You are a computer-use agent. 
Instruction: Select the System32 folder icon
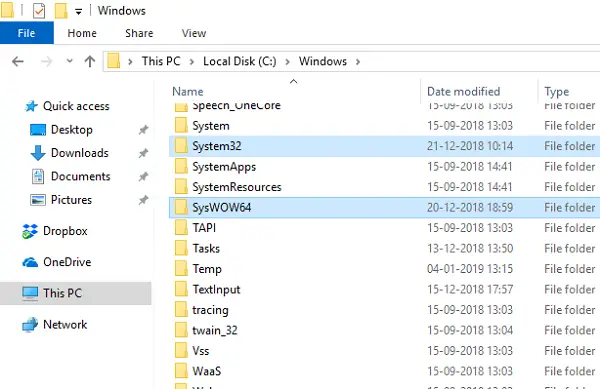click(x=181, y=146)
